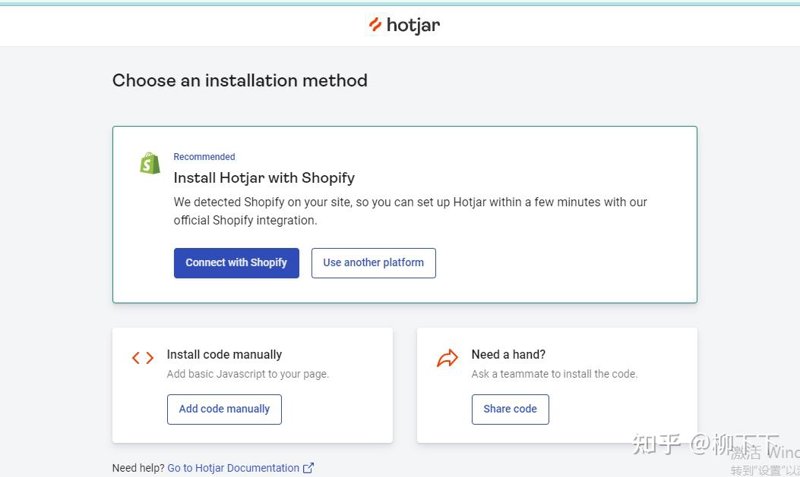Select the Add code manually button
This screenshot has height=477, width=800.
tap(224, 409)
